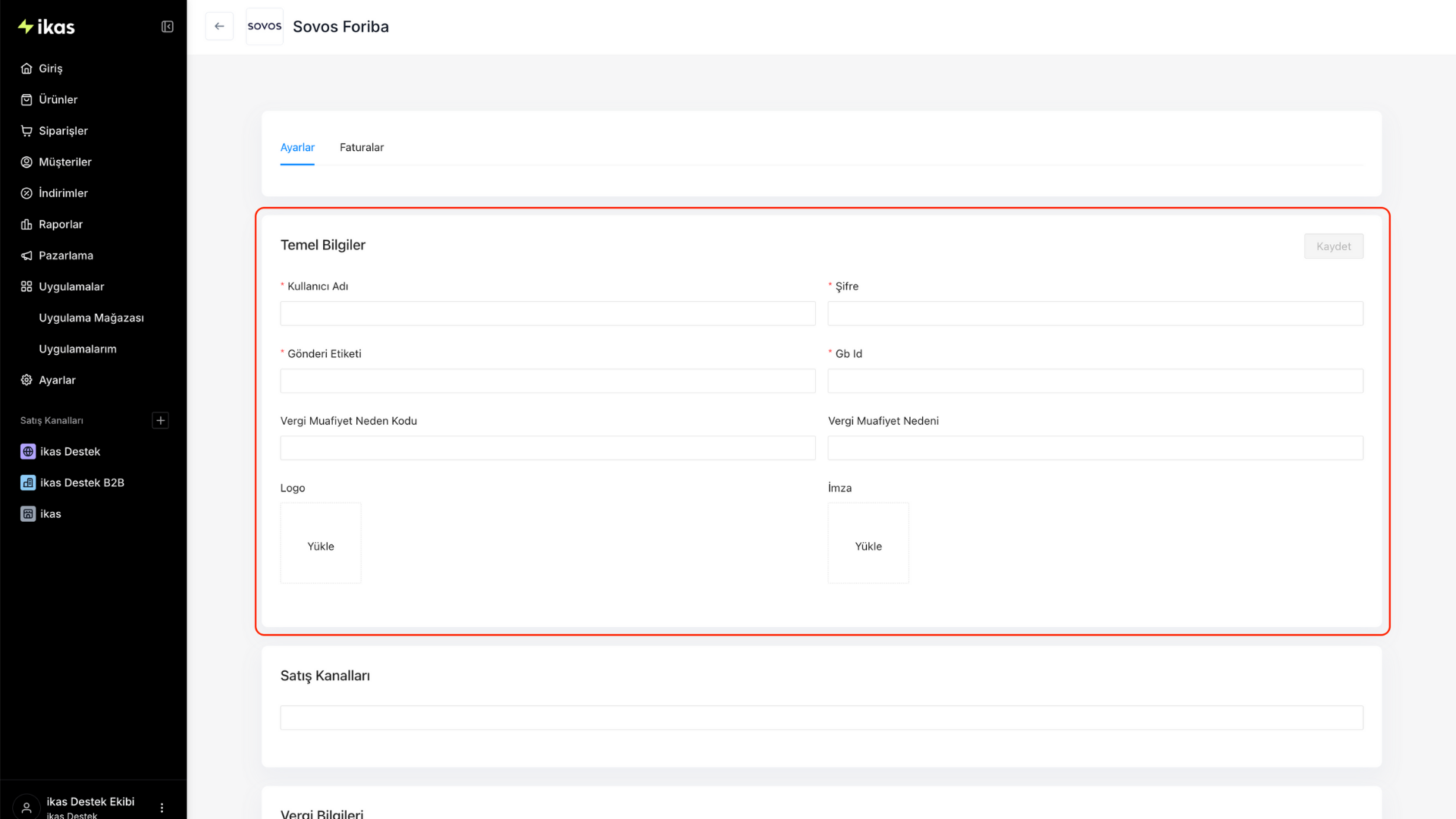Focus the Kullanıcı Adı input field
1456x819 pixels.
coord(548,313)
